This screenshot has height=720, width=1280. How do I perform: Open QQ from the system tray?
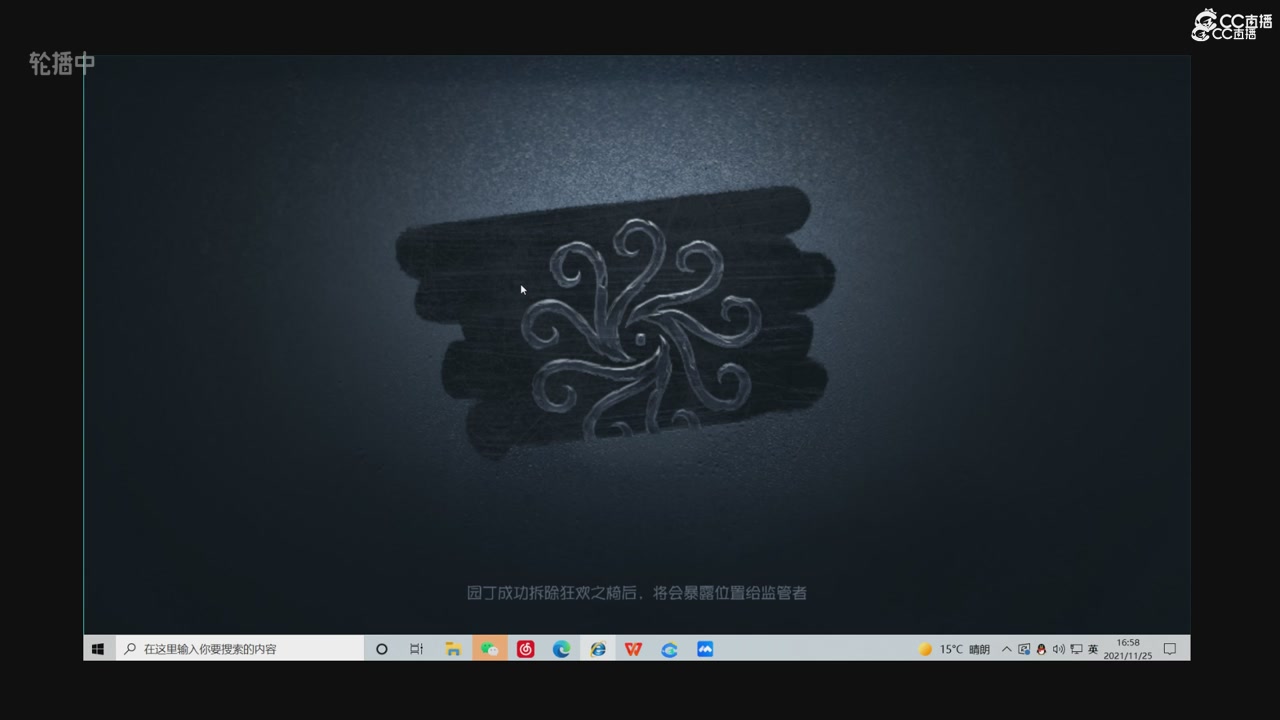click(x=1041, y=649)
